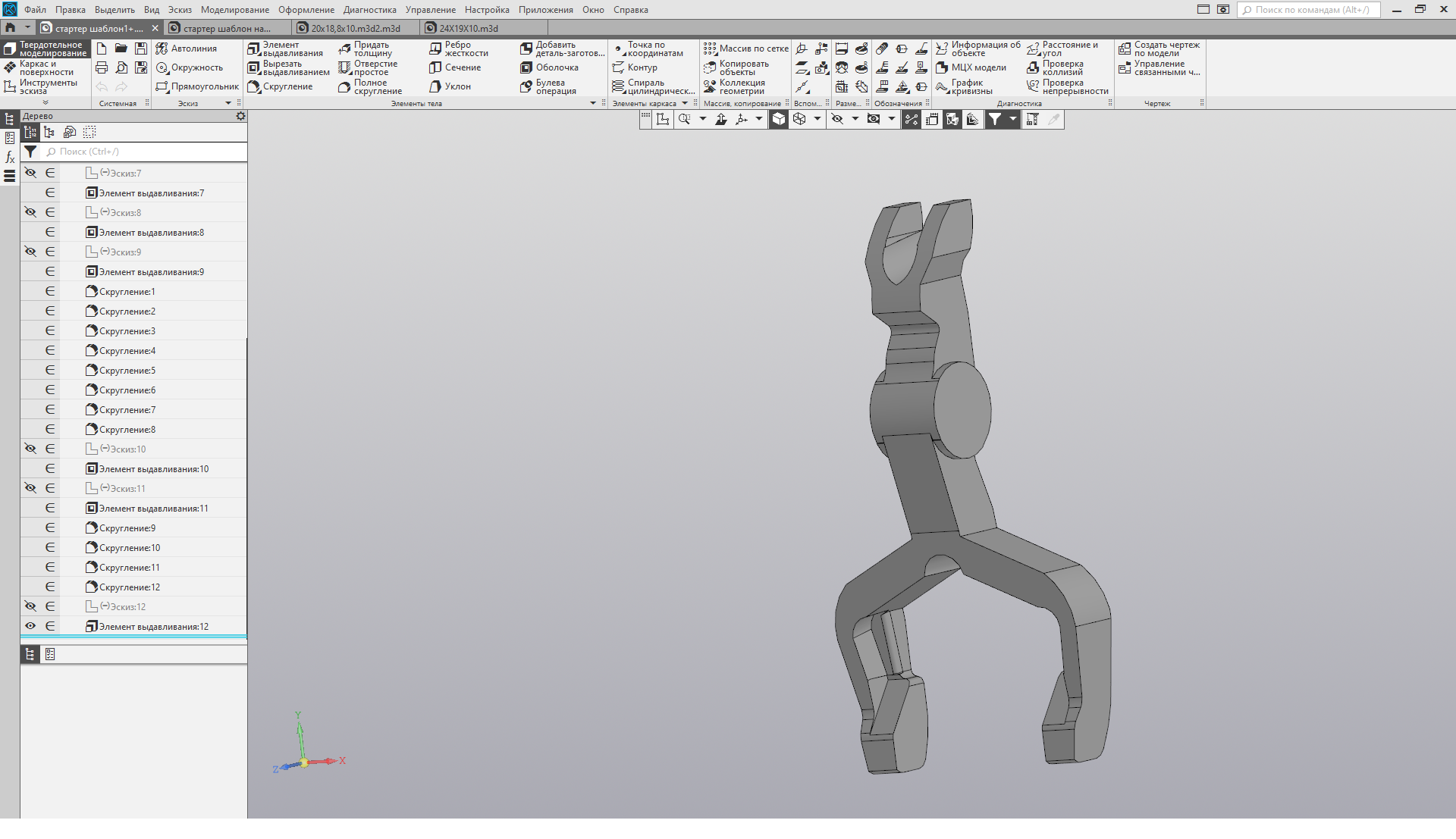The image size is (1456, 839).
Task: Show hidden Эскиз:10 via eye icon
Action: (30, 449)
